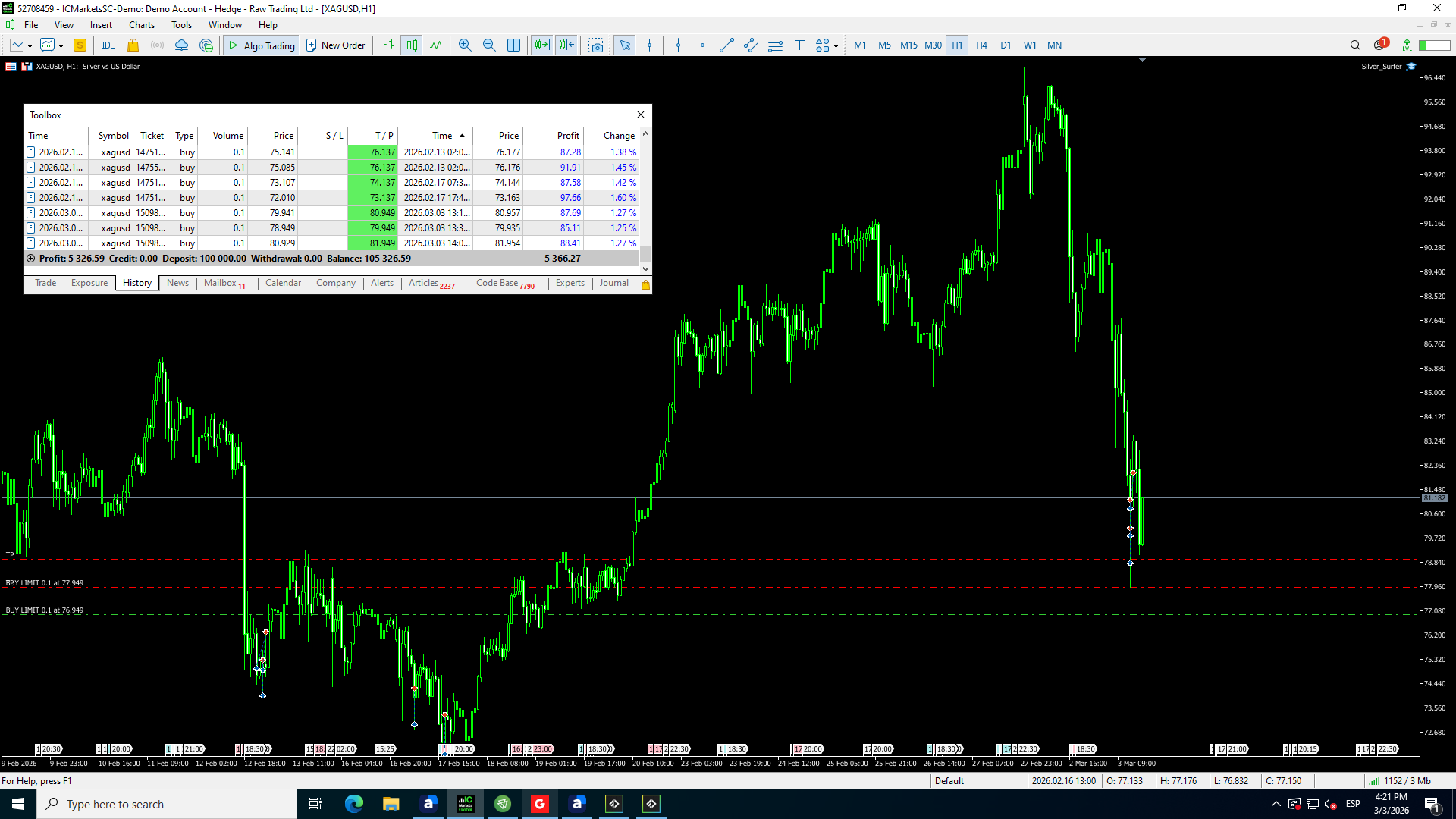The image size is (1456, 819).
Task: Click the green T/P cell showing 76.137
Action: (372, 152)
